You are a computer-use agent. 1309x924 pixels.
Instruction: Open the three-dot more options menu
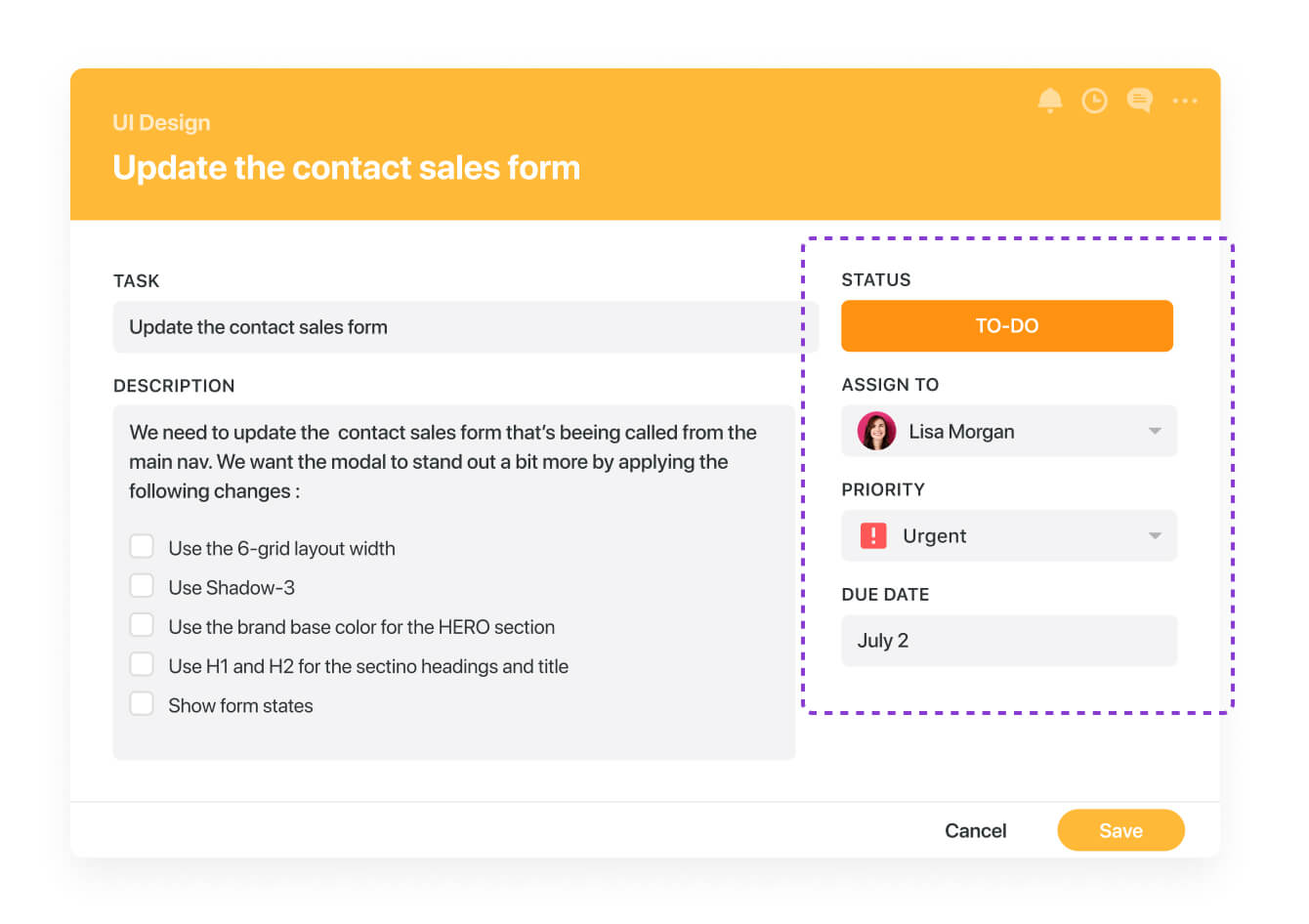(1185, 101)
